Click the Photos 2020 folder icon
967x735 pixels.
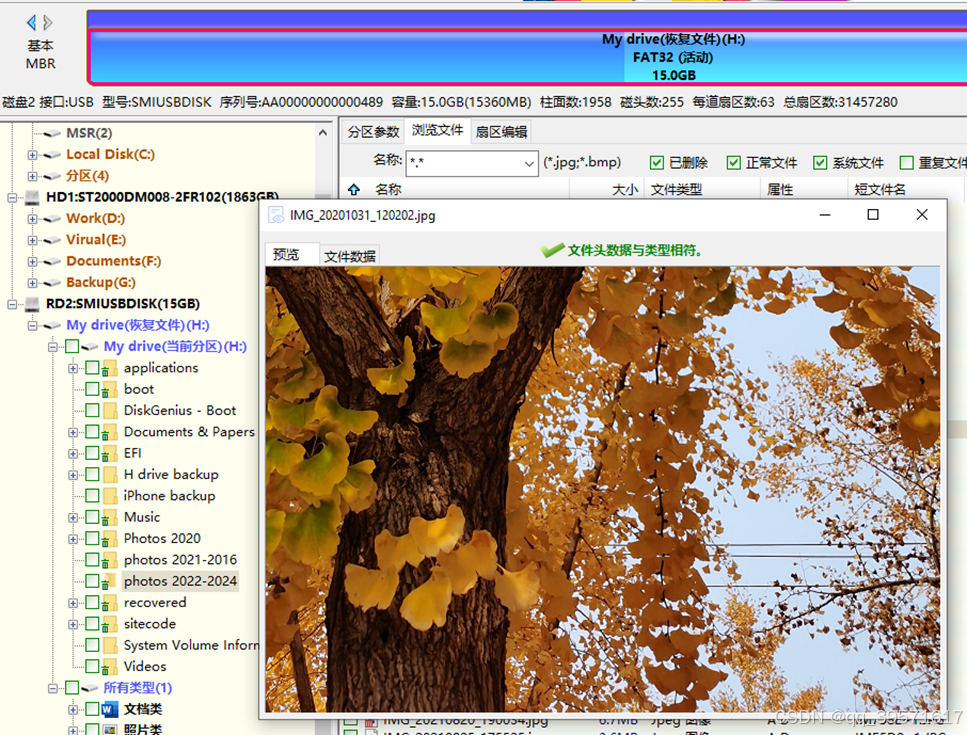pos(110,539)
